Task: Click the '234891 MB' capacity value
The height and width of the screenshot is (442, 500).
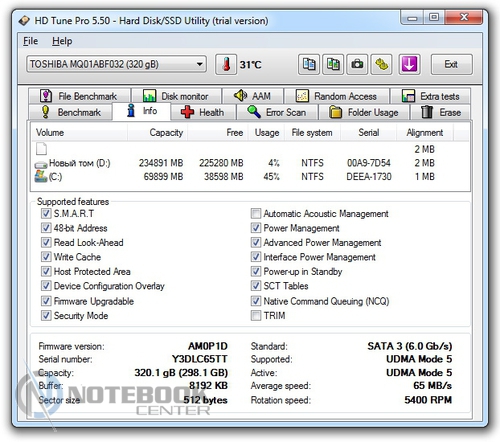Action: click(x=161, y=163)
